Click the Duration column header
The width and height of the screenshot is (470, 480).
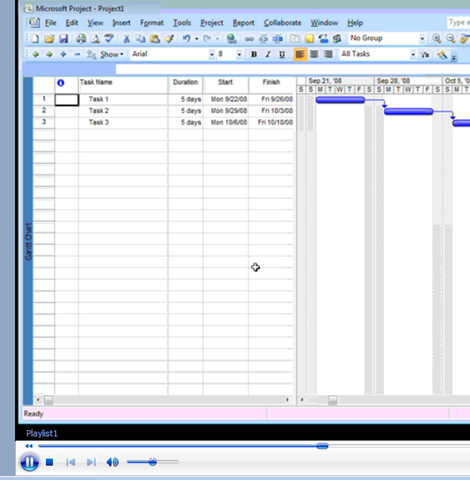click(x=185, y=85)
